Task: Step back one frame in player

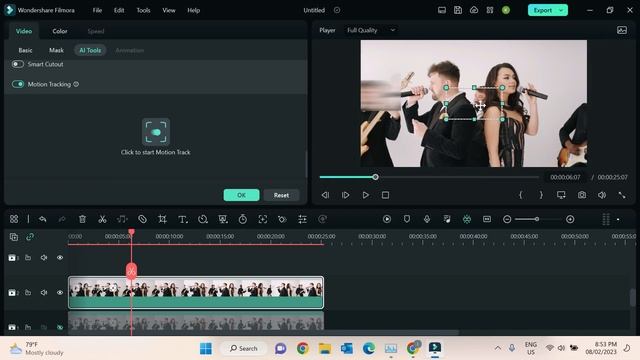Action: (x=325, y=195)
